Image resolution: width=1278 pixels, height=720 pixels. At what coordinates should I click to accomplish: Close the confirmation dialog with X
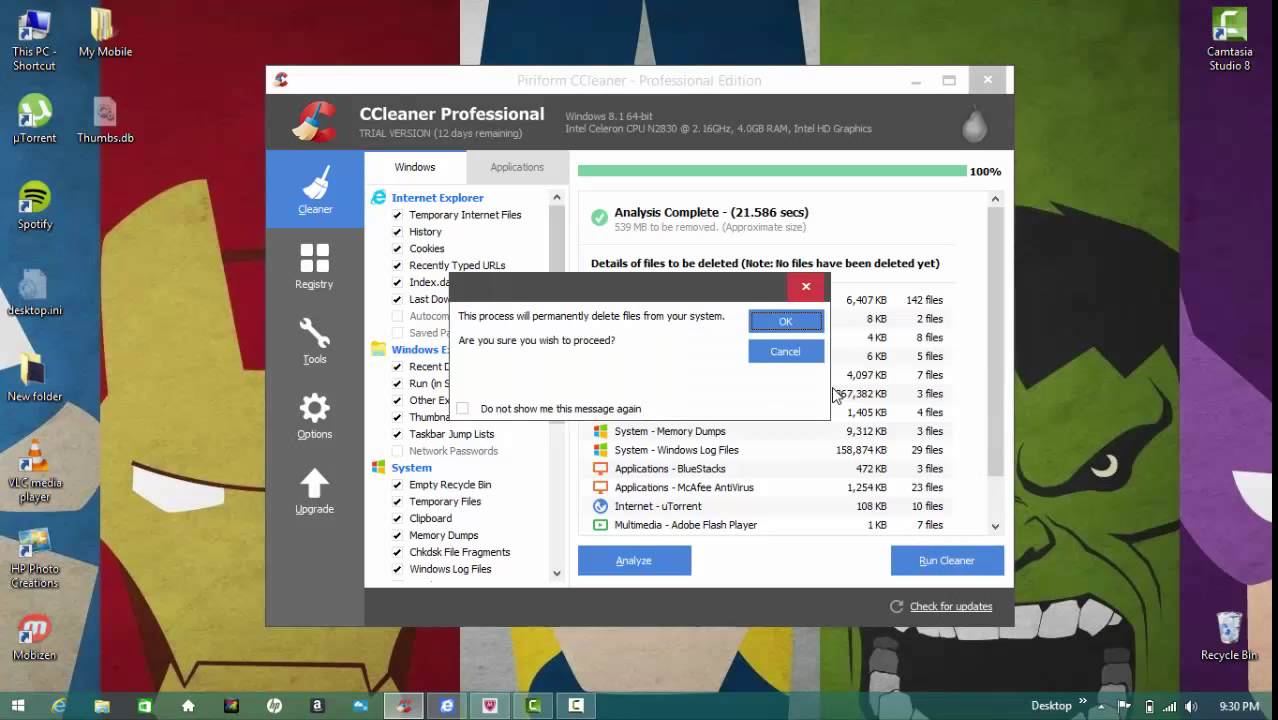pos(806,287)
